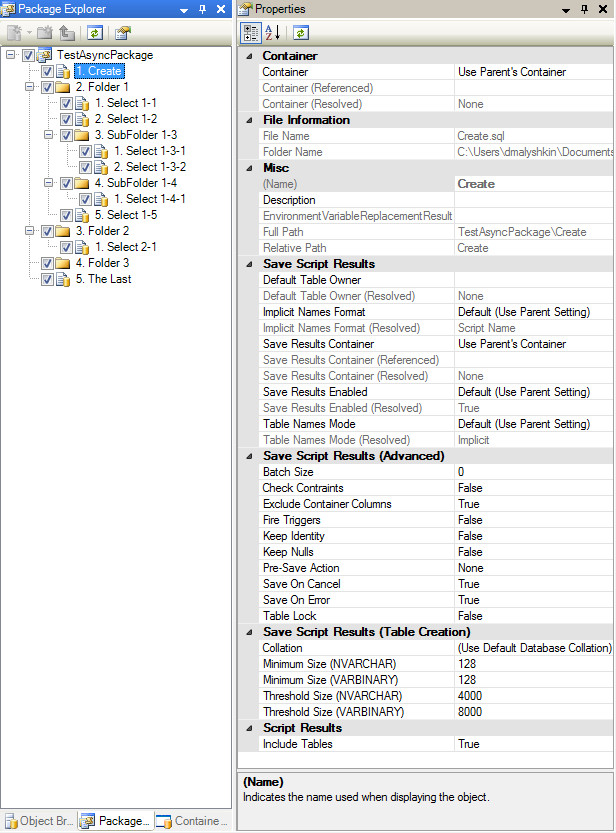Collapse the 4. SubFolder 1-4 node
616x833 pixels.
(x=48, y=183)
